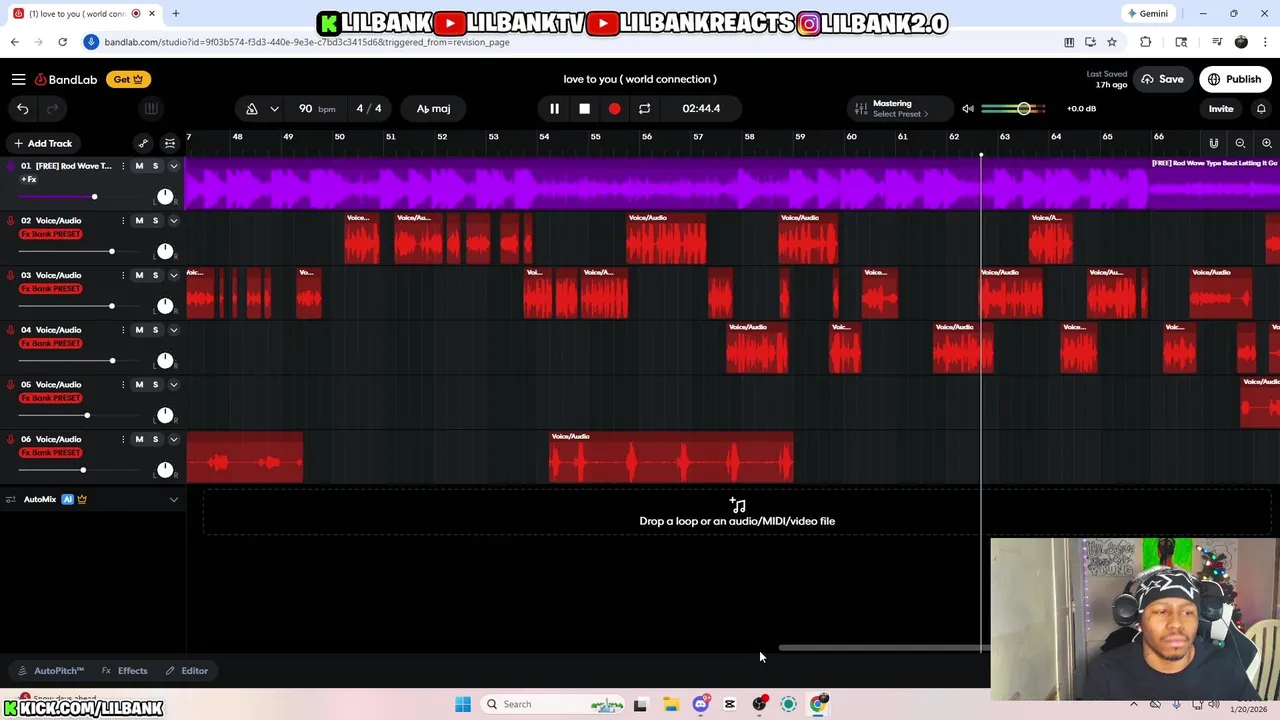Toggle the metronome

(252, 108)
